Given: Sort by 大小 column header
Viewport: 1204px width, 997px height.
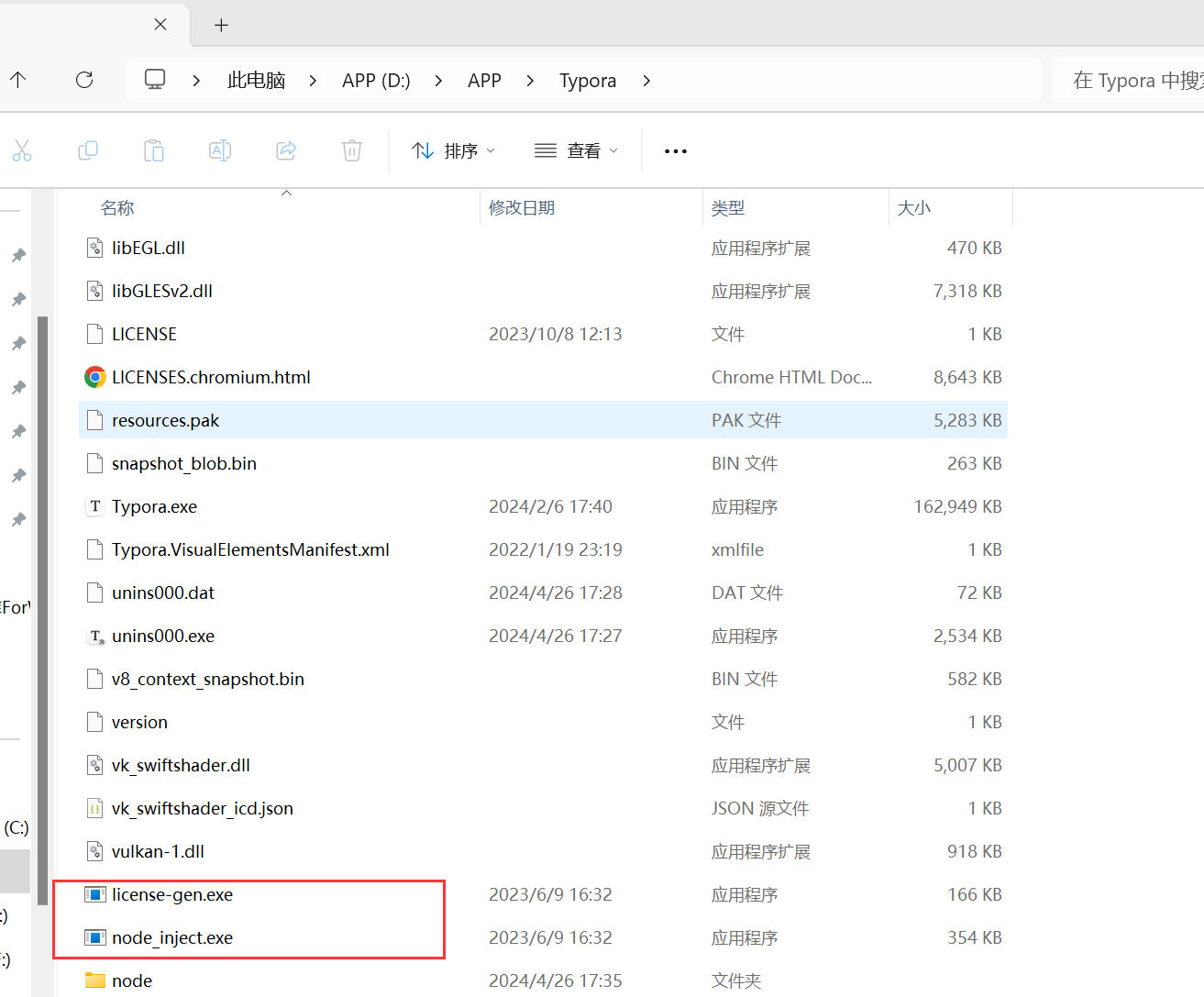Looking at the screenshot, I should (x=914, y=208).
